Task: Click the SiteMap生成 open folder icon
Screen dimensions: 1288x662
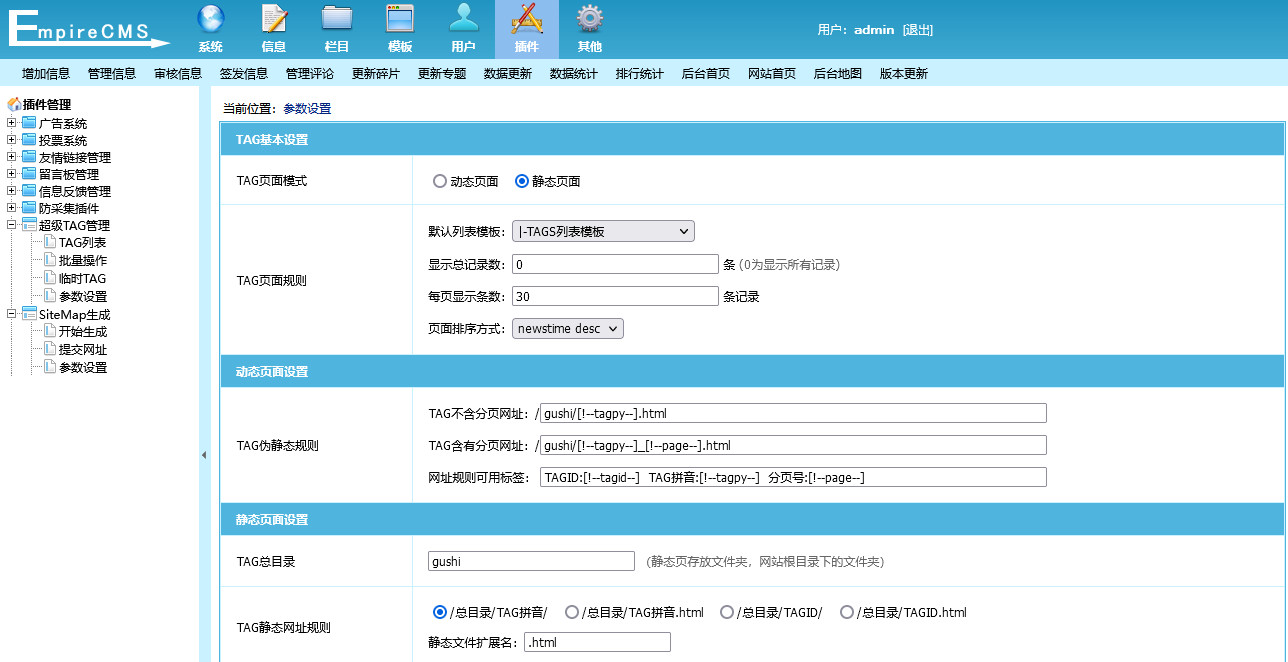Action: 29,314
